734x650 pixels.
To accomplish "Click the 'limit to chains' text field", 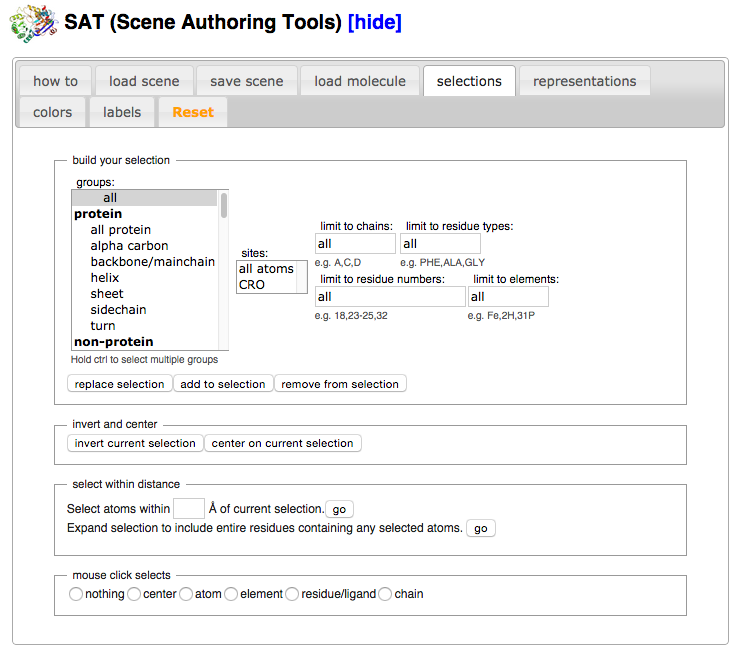I will 355,244.
